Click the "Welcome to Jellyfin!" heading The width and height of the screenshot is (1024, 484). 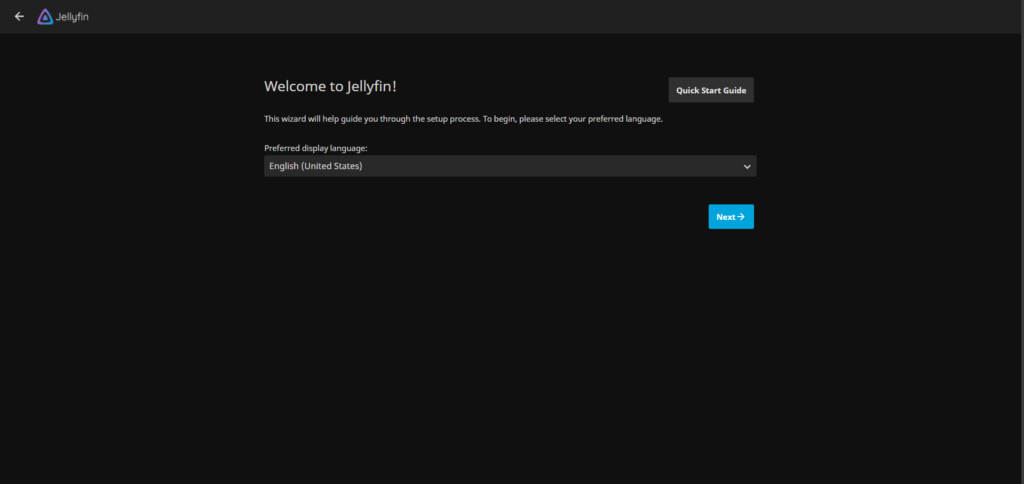(x=330, y=86)
